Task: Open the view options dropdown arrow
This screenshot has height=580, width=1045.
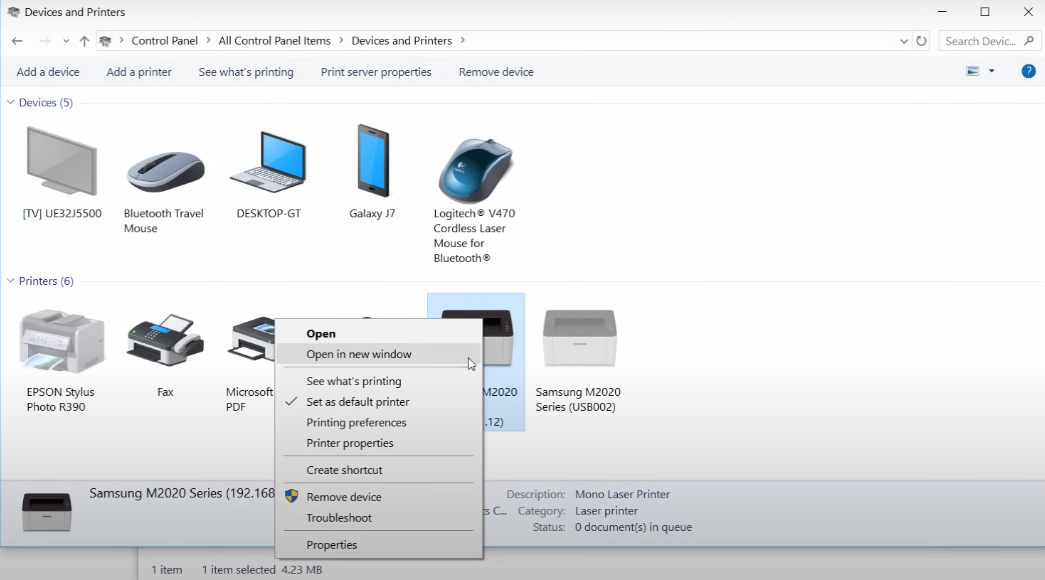Action: tap(992, 71)
